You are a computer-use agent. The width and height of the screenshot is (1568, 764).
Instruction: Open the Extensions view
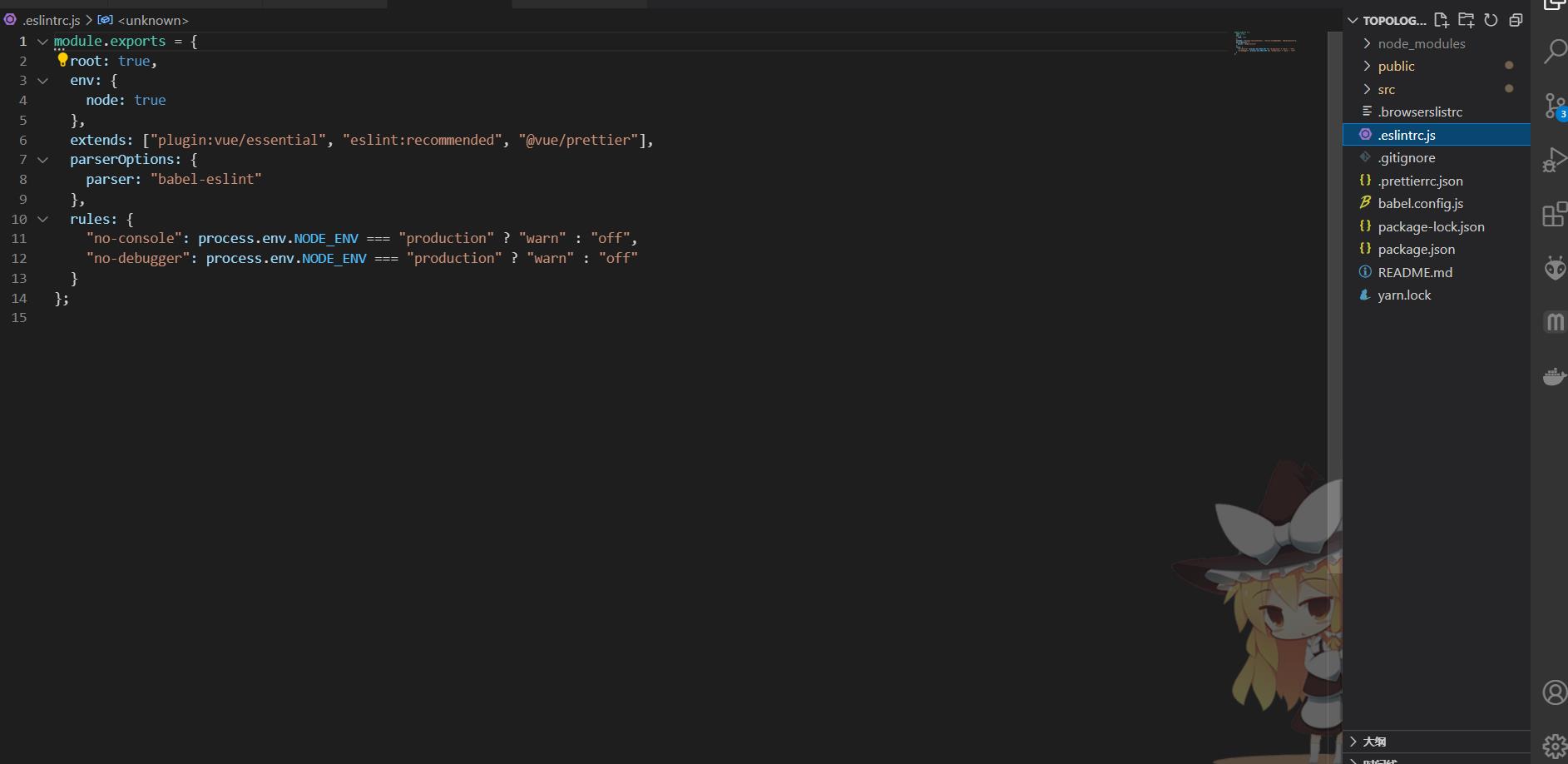(1555, 214)
